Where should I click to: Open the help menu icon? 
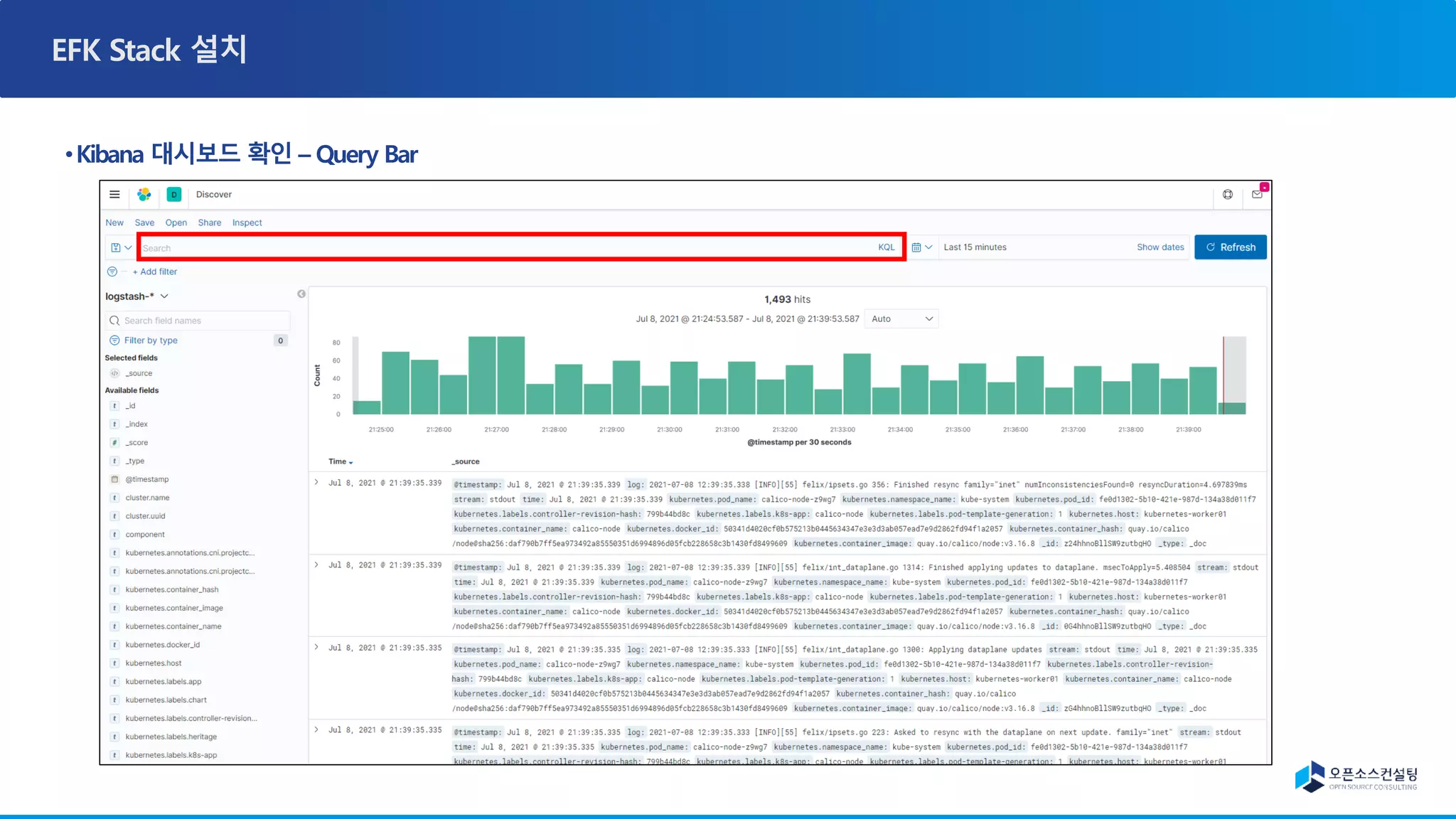pos(1228,194)
